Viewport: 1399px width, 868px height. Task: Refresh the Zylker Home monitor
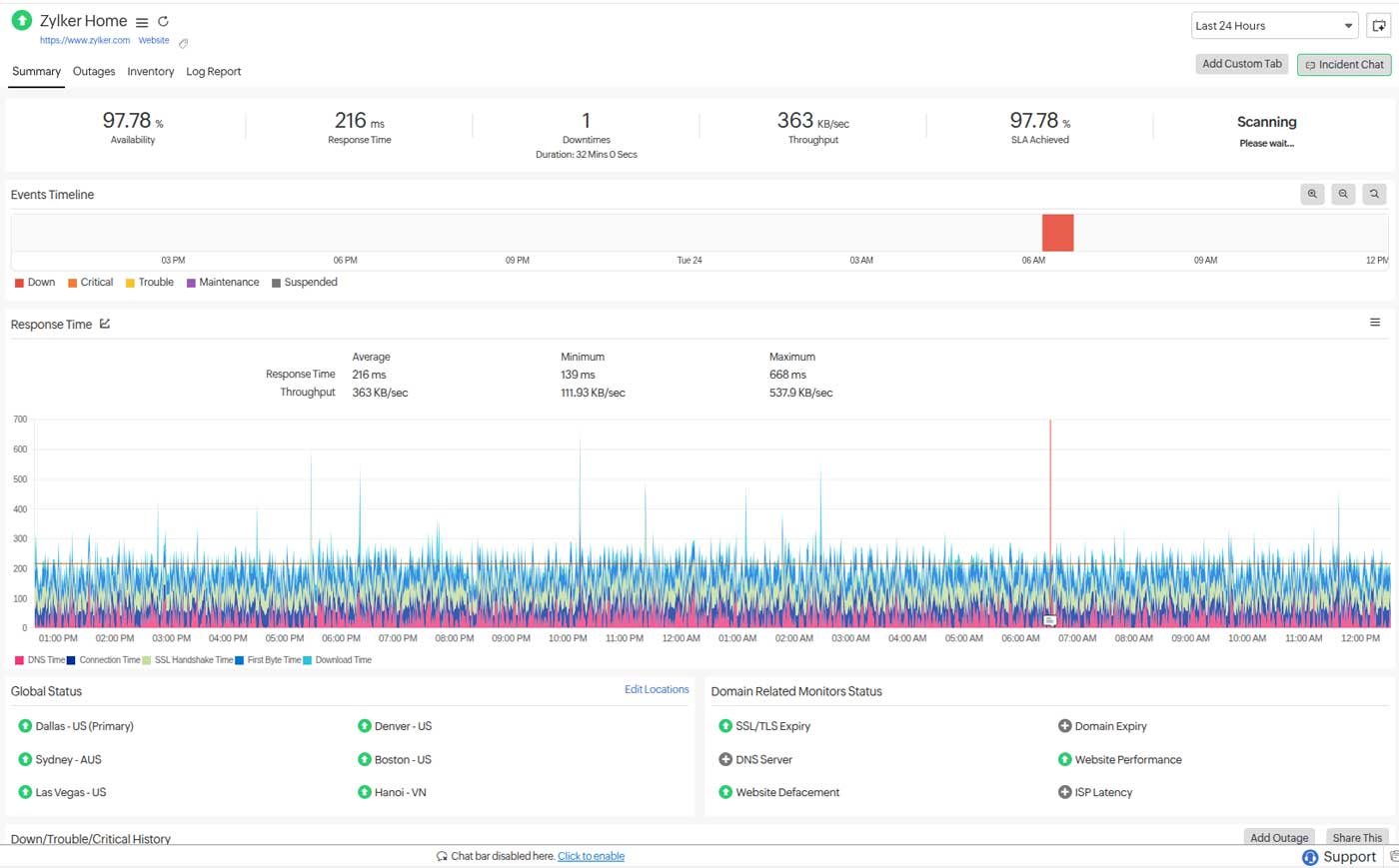coord(163,21)
